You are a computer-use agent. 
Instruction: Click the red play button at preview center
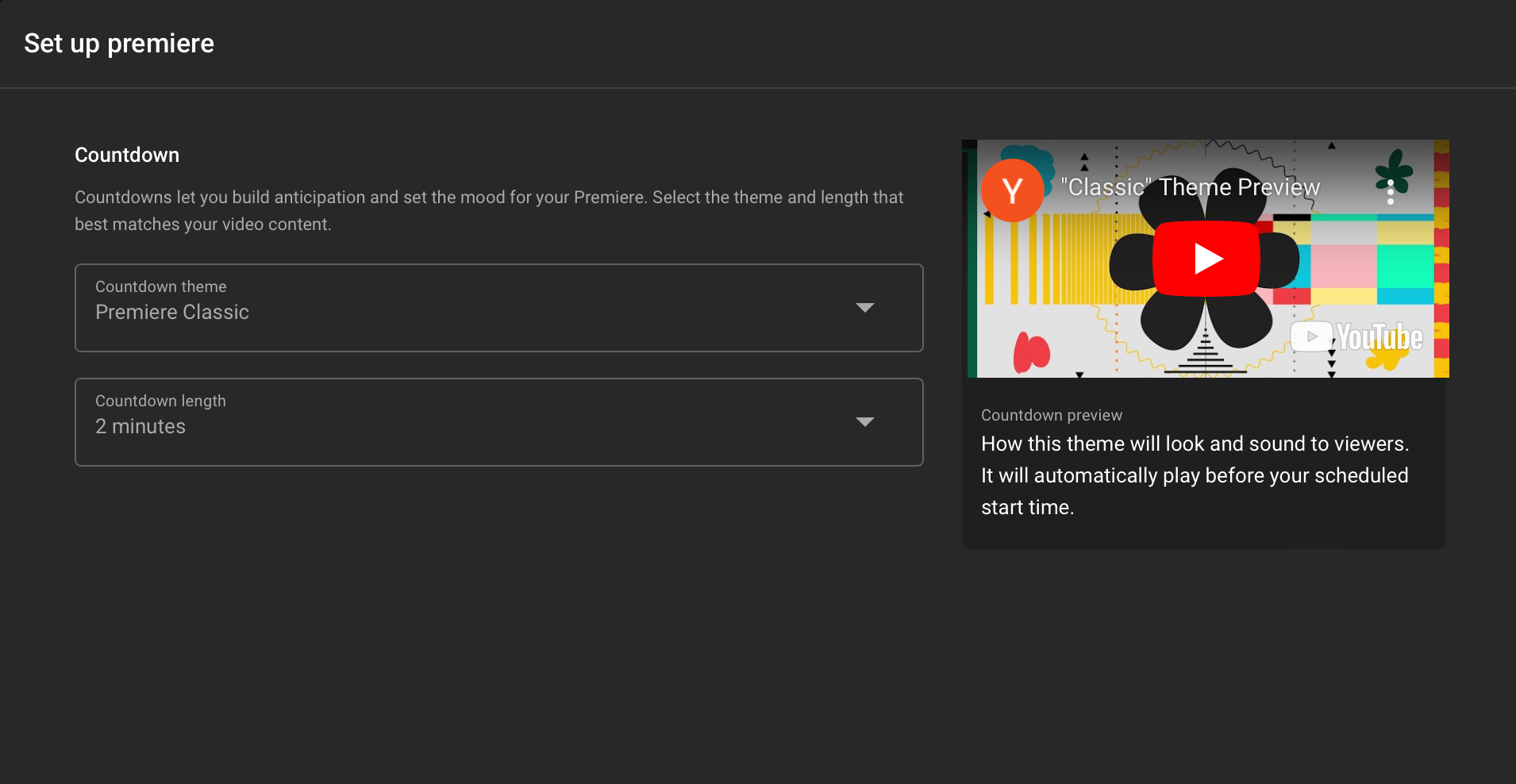1205,258
